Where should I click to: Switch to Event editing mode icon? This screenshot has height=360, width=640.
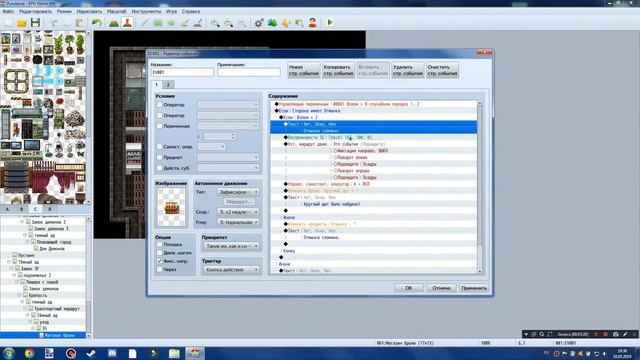127,22
